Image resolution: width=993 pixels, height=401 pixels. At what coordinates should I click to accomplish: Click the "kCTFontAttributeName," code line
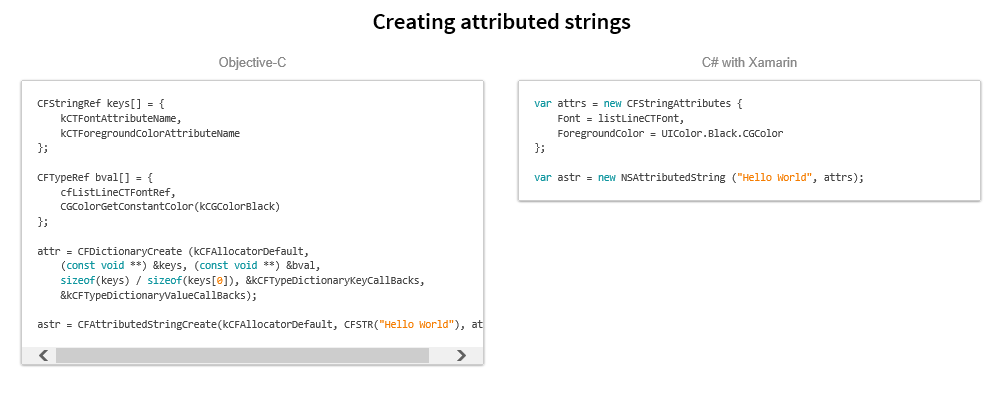(x=121, y=118)
